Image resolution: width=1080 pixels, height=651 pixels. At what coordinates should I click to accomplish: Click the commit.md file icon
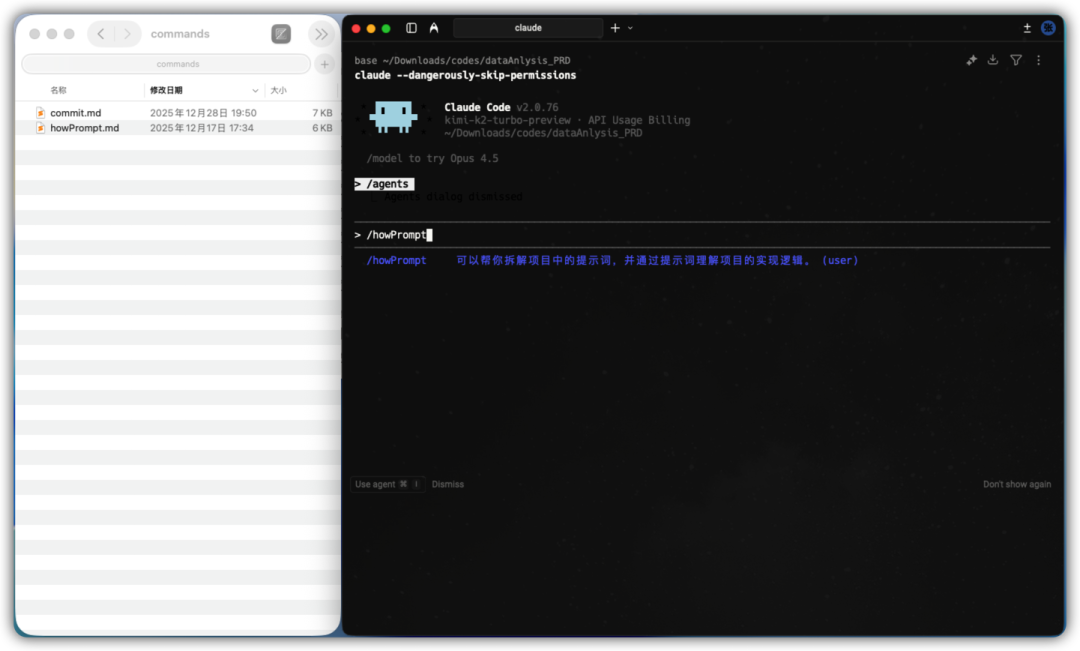pos(41,113)
